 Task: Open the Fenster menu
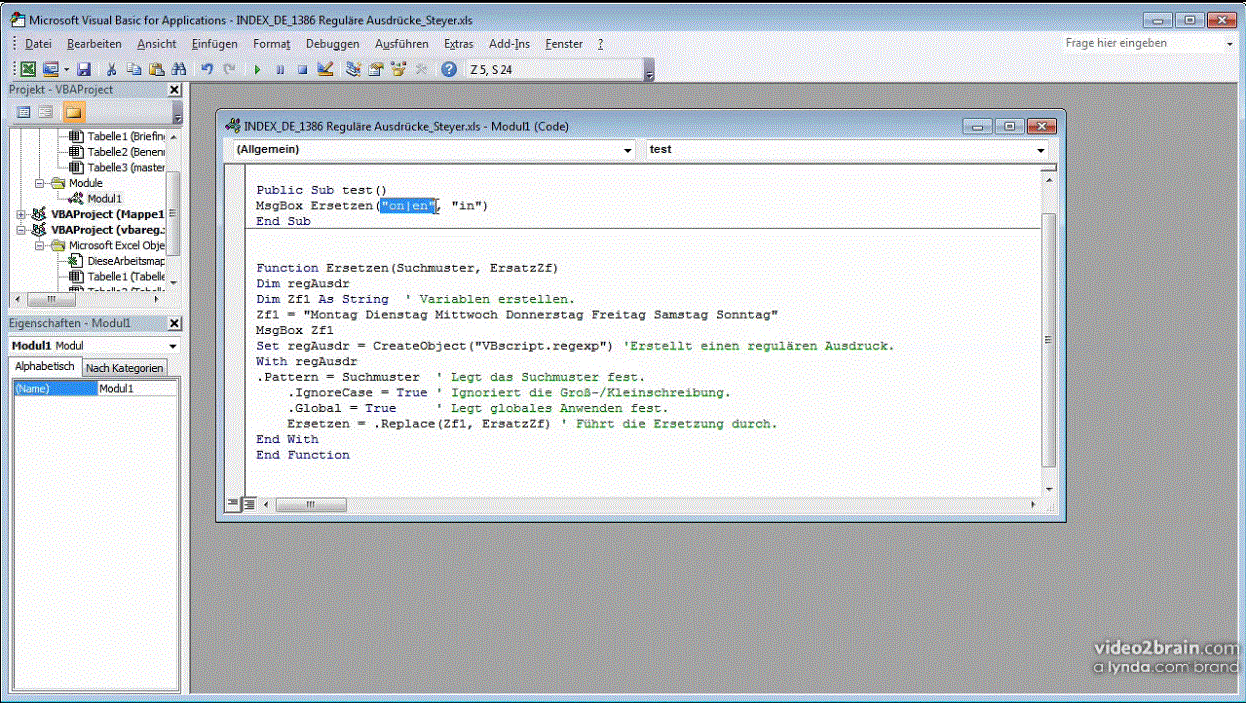tap(564, 44)
